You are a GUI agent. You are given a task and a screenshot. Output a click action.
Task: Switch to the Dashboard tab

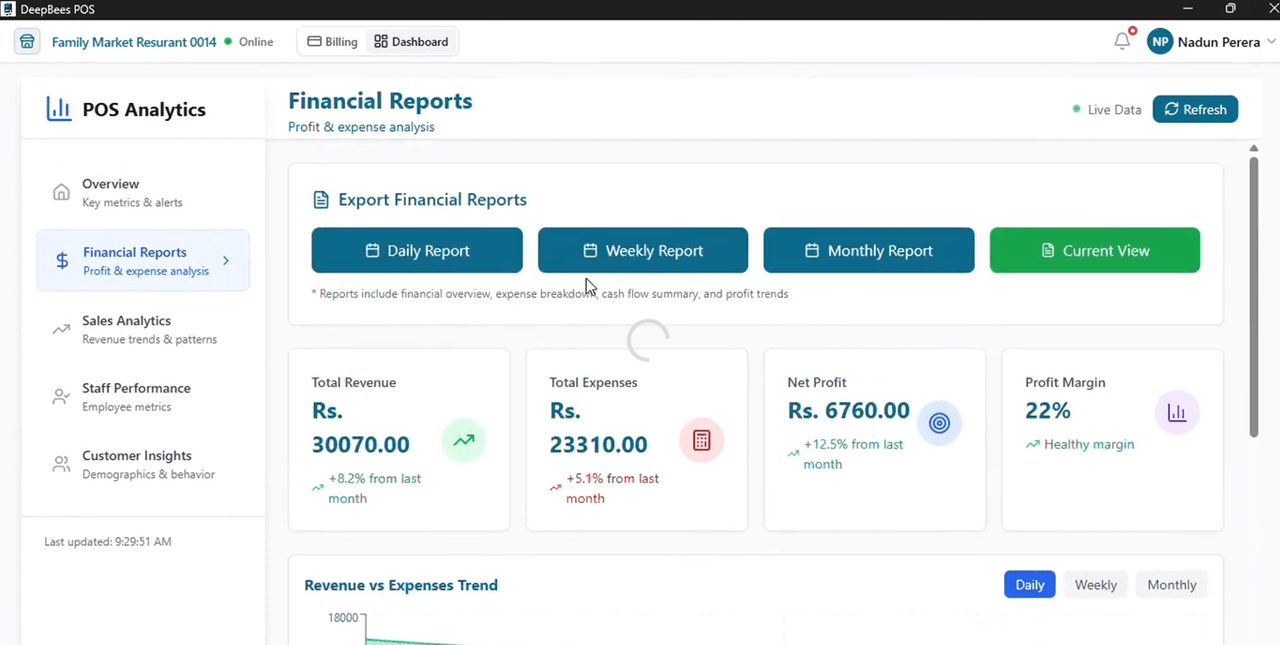click(411, 42)
